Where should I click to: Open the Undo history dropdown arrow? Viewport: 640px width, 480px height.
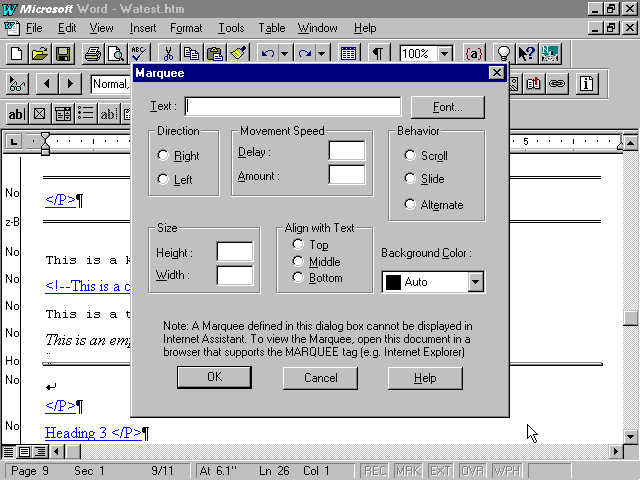(284, 53)
